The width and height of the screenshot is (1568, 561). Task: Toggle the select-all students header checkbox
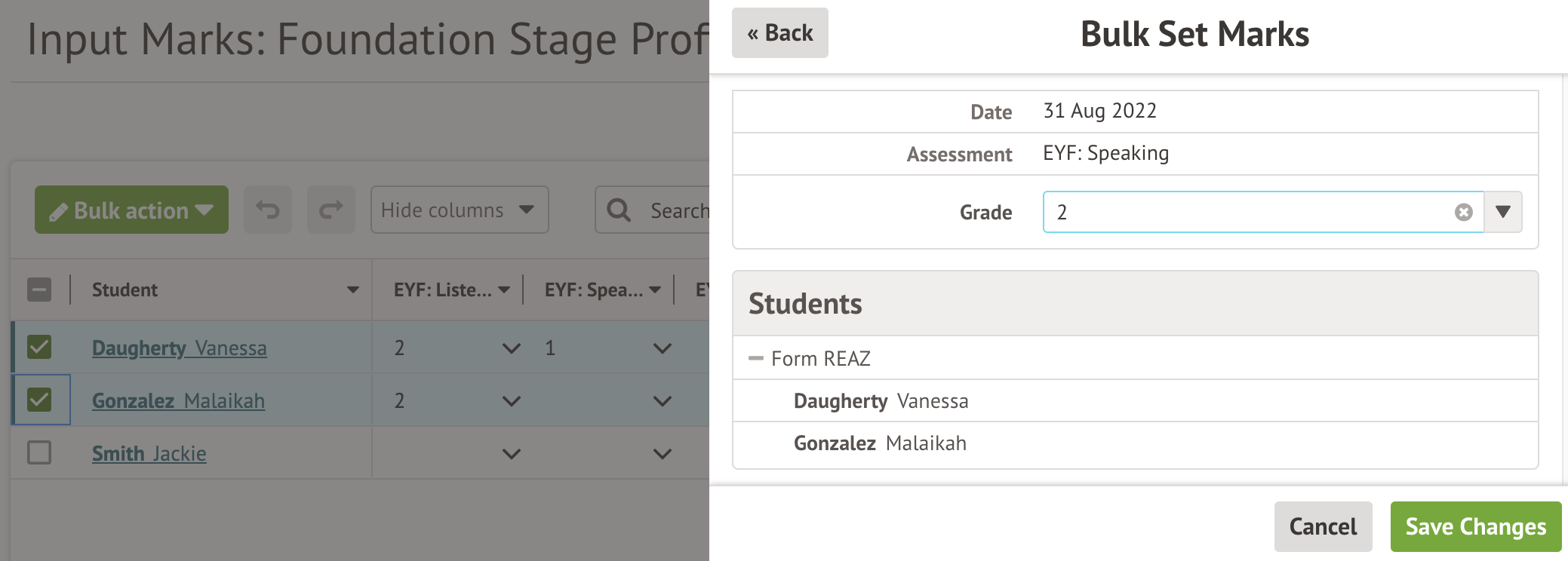point(39,290)
